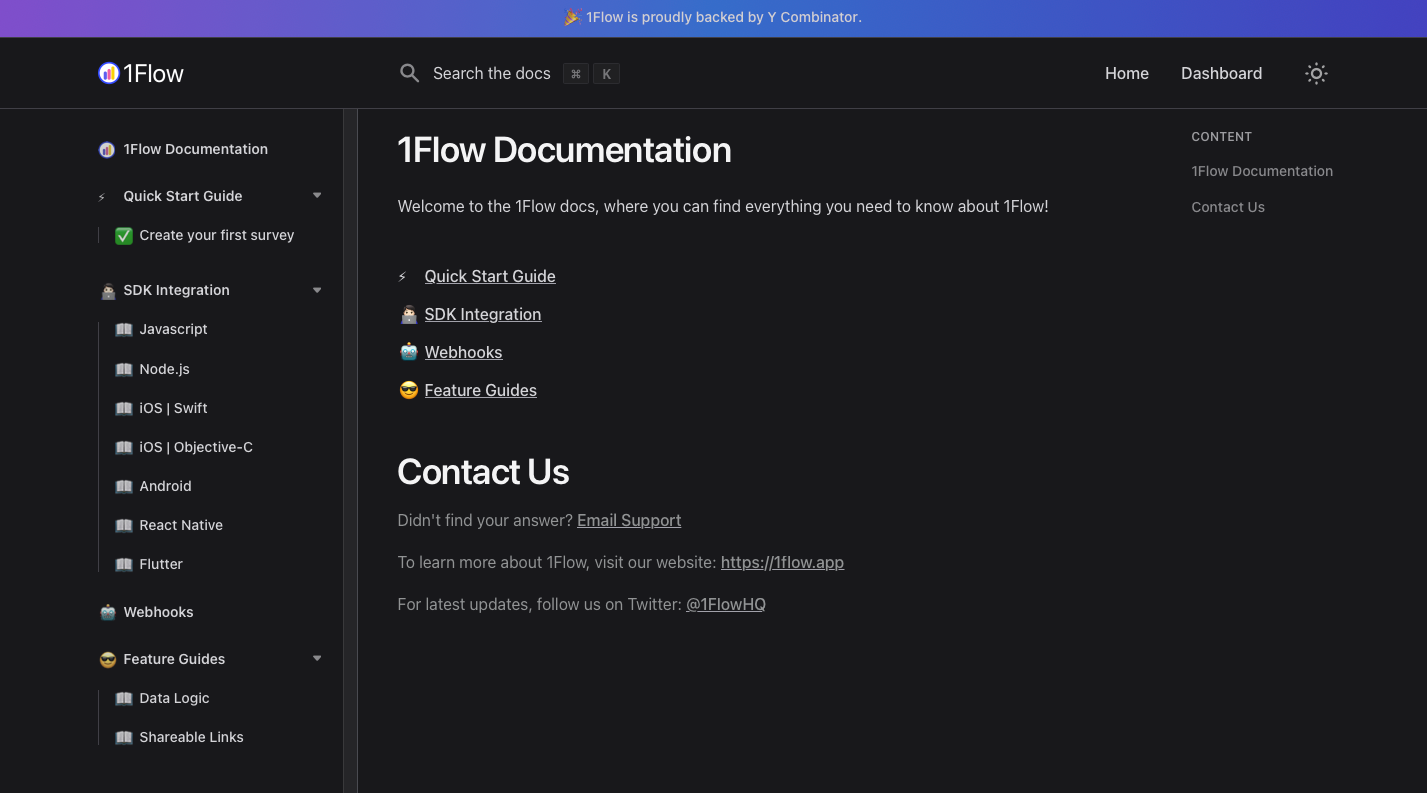Screen dimensions: 1427x793
Task: Open the Shareable Links guide
Action: click(192, 737)
